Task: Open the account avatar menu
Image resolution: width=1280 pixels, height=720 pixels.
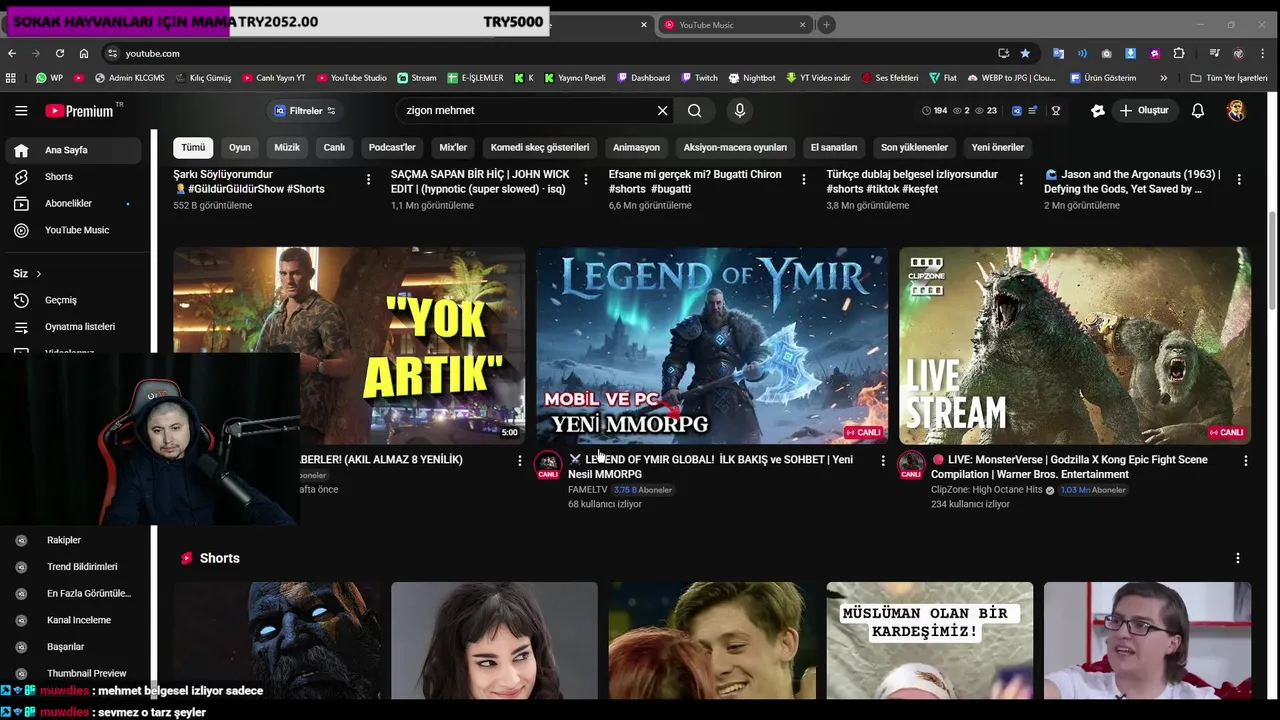Action: [x=1236, y=111]
